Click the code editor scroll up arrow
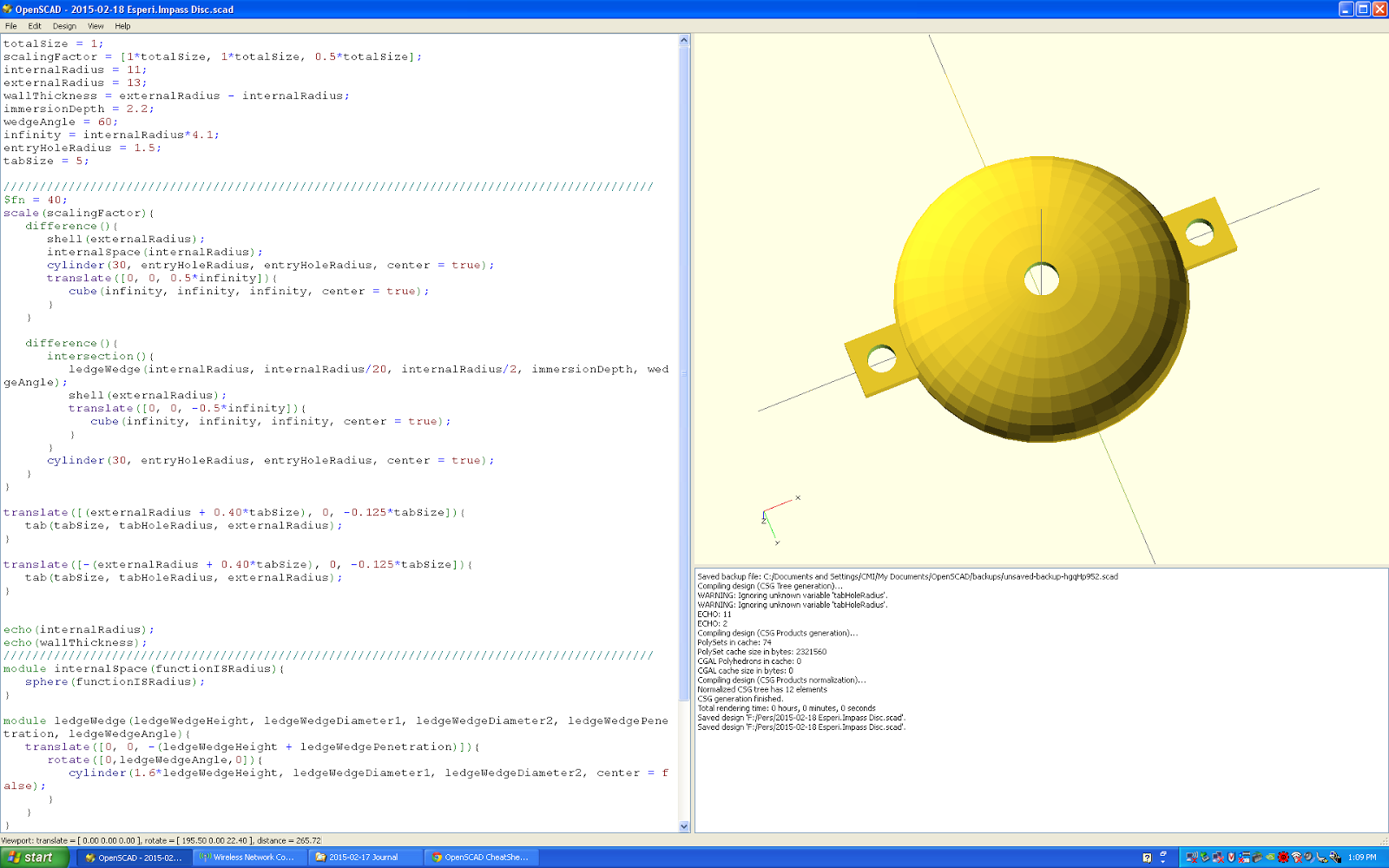The height and width of the screenshot is (868, 1389). tap(684, 40)
